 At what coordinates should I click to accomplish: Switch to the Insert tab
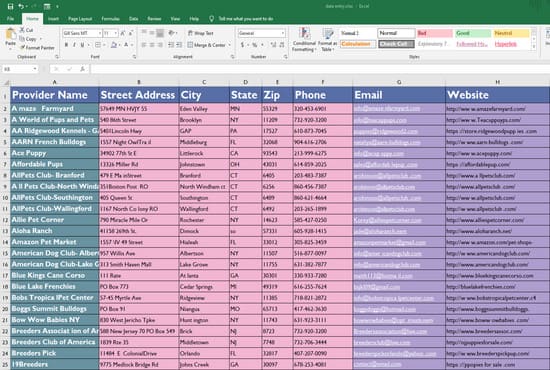pyautogui.click(x=53, y=19)
